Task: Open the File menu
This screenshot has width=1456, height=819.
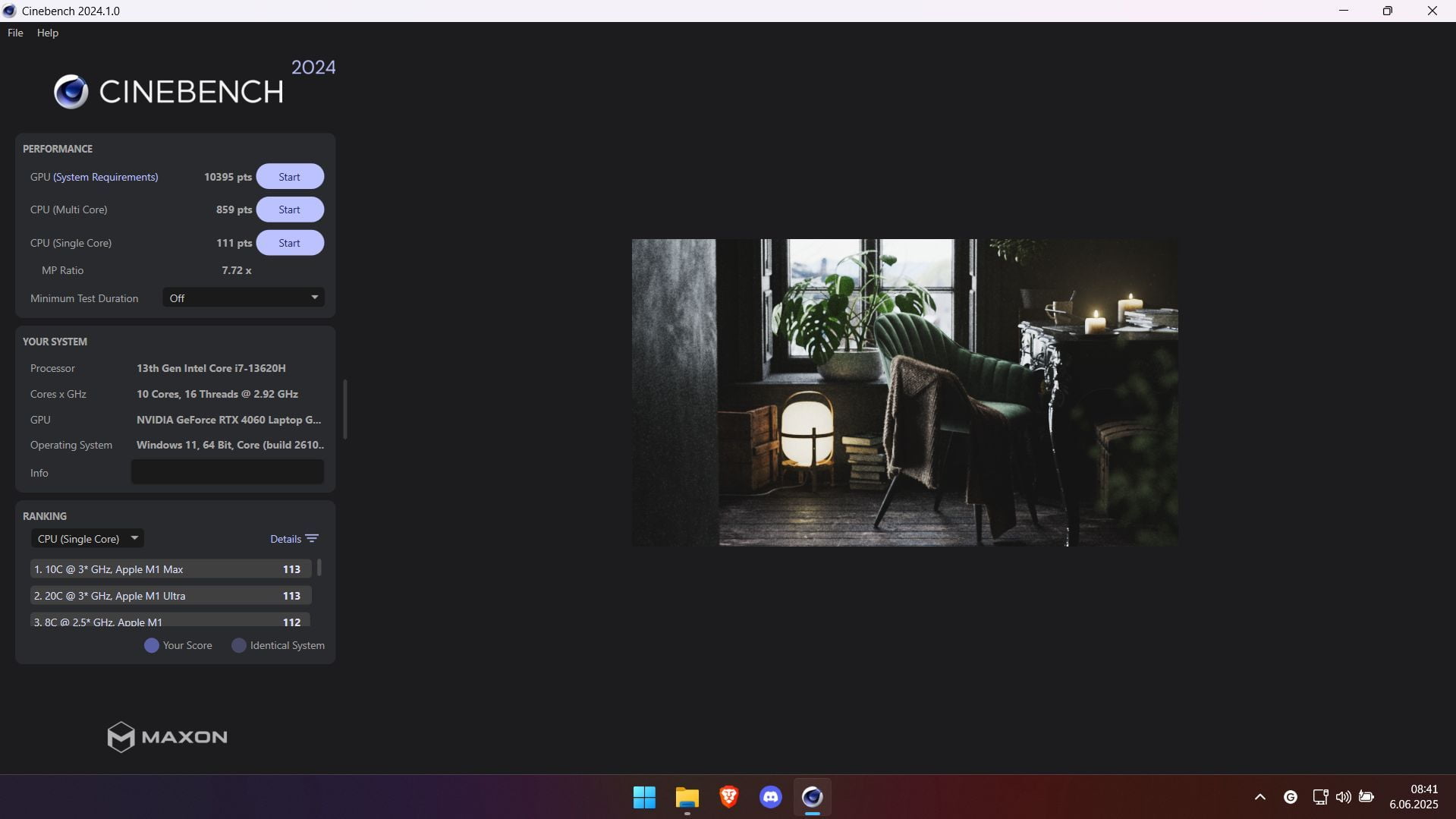Action: [15, 33]
